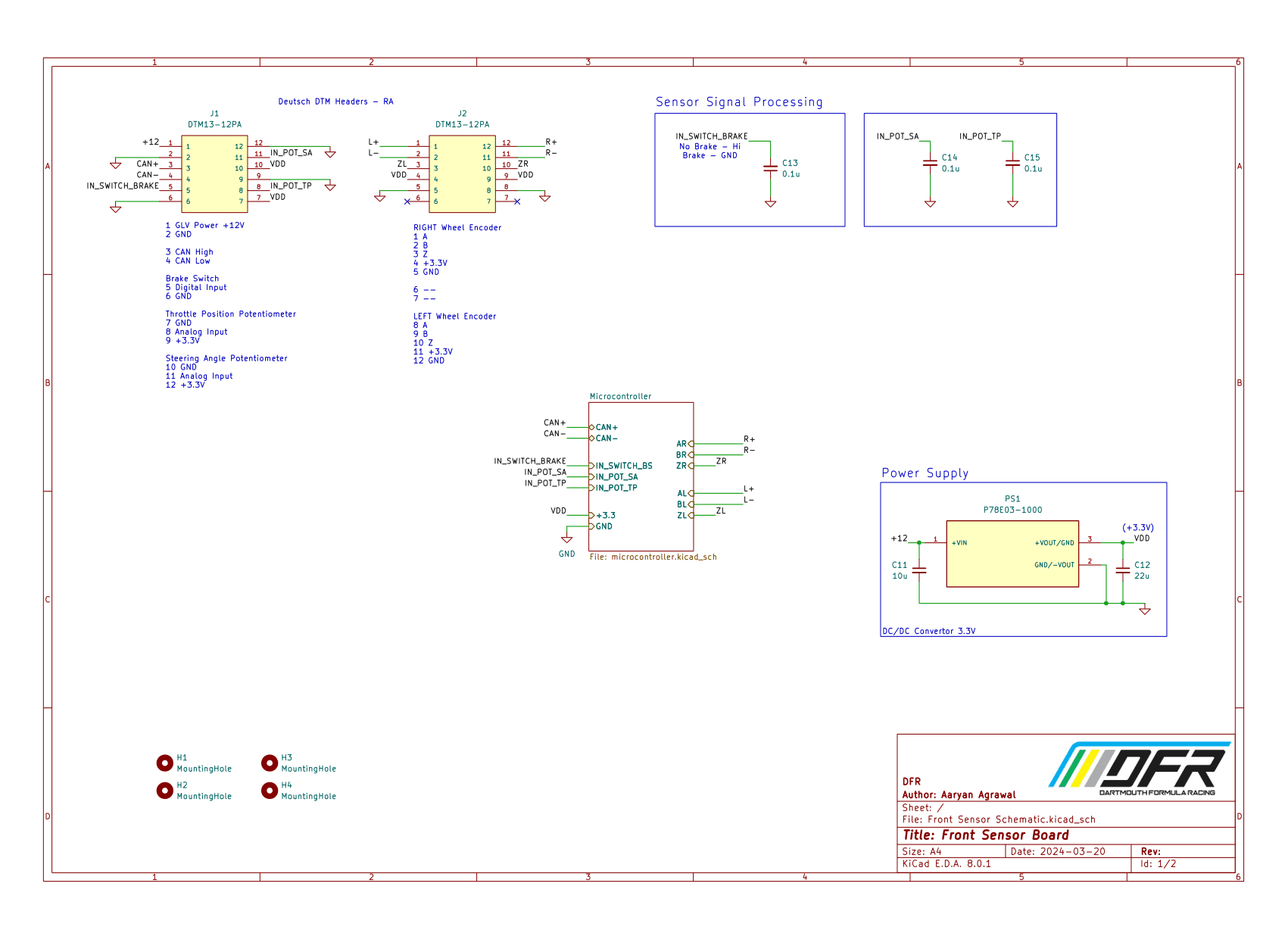Select the J2 connector component body
Image resolution: width=1288 pixels, height=952 pixels.
462,174
